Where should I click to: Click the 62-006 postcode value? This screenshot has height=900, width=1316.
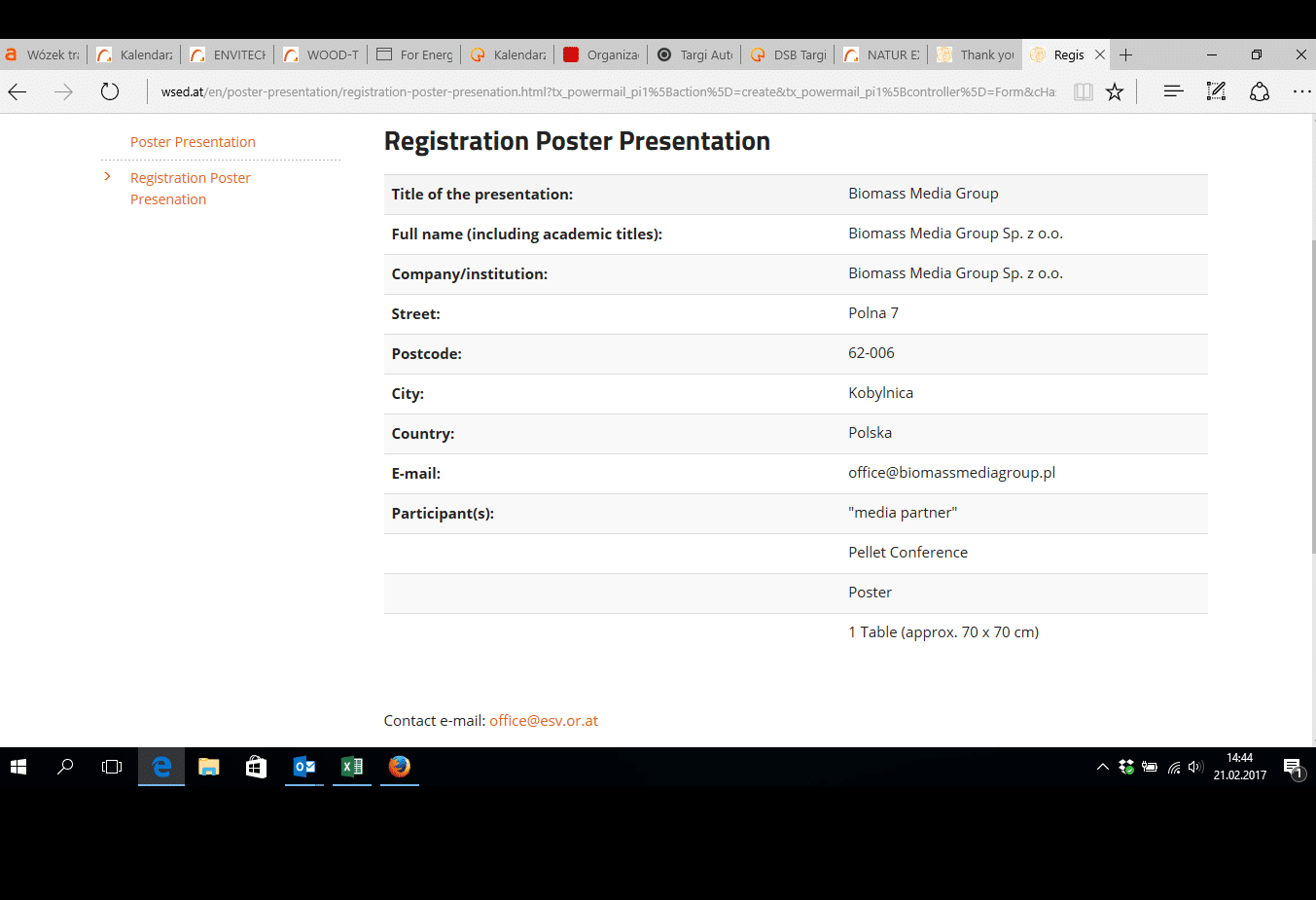[871, 353]
